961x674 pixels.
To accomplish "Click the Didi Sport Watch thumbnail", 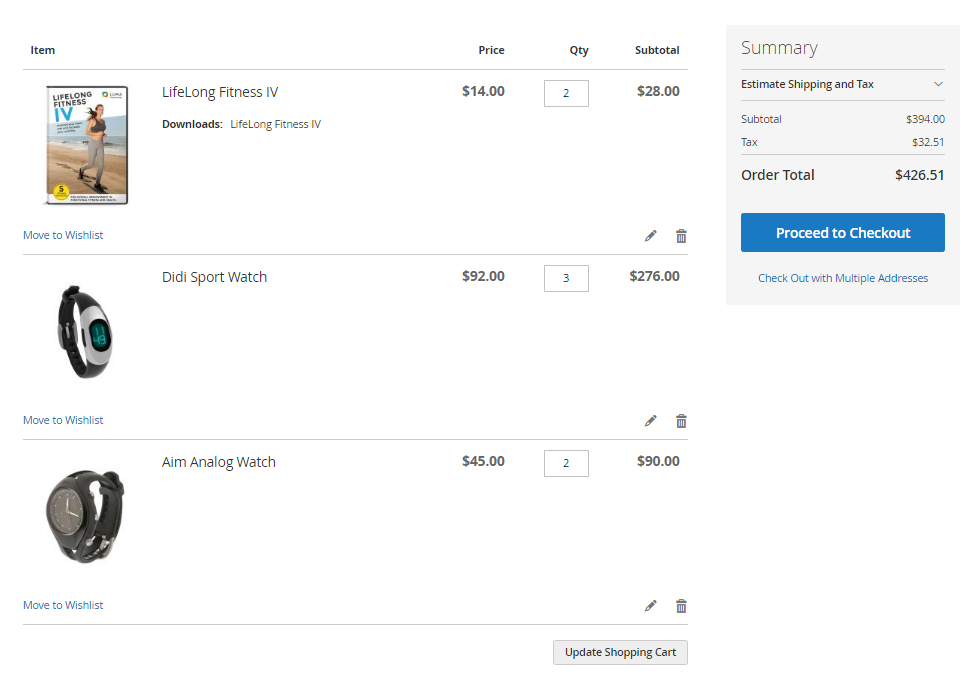I will (x=86, y=331).
